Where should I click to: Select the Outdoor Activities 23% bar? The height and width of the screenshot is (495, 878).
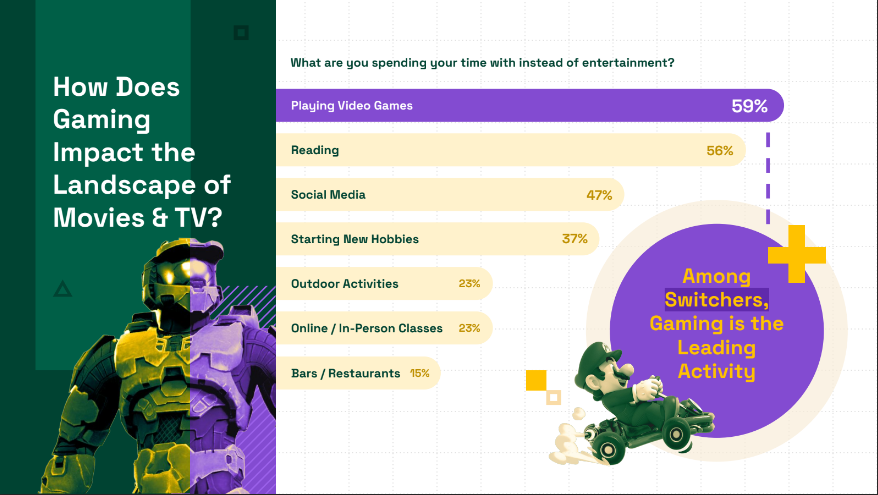[x=384, y=283]
